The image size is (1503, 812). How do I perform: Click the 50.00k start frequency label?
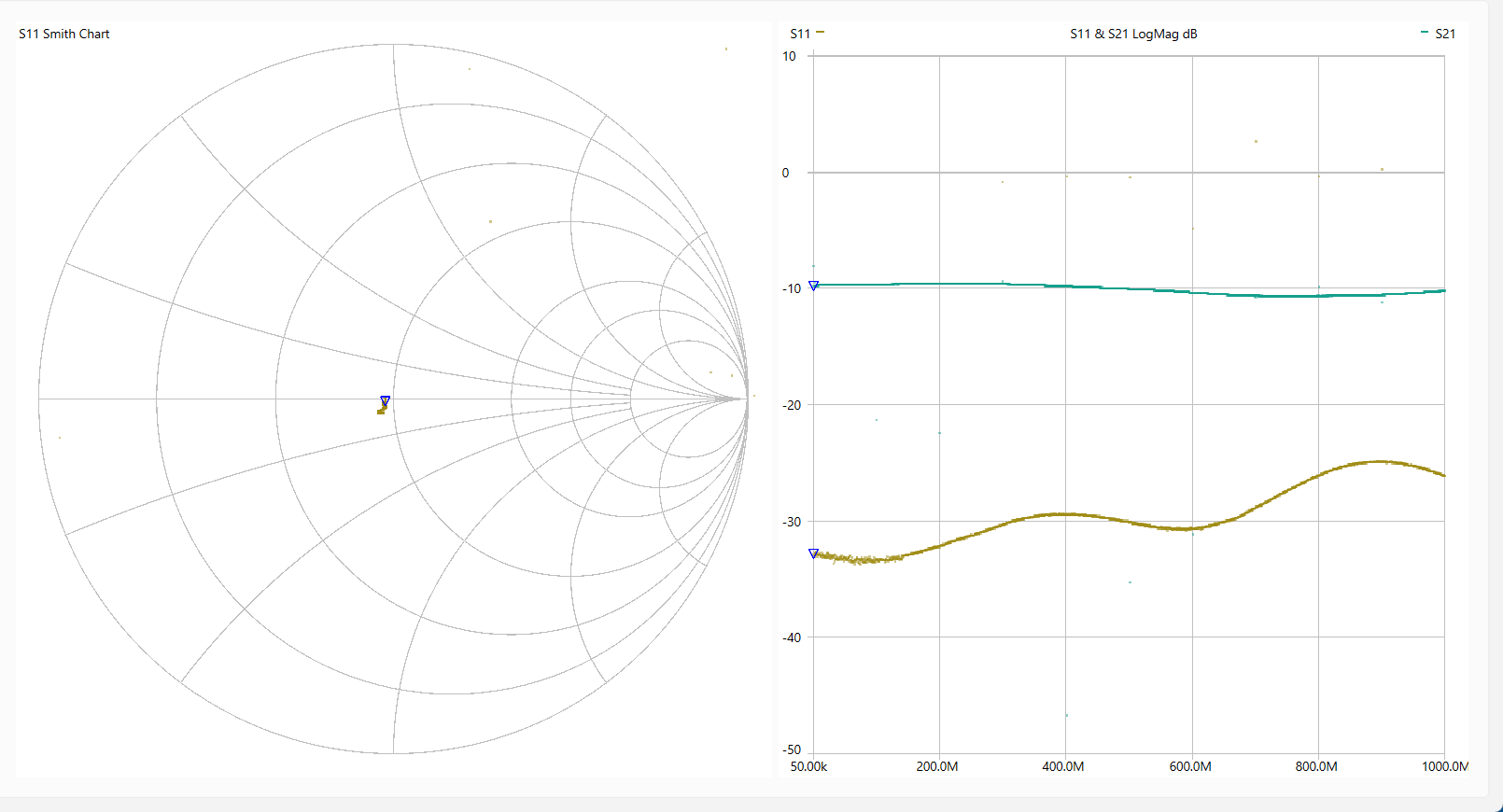808,766
